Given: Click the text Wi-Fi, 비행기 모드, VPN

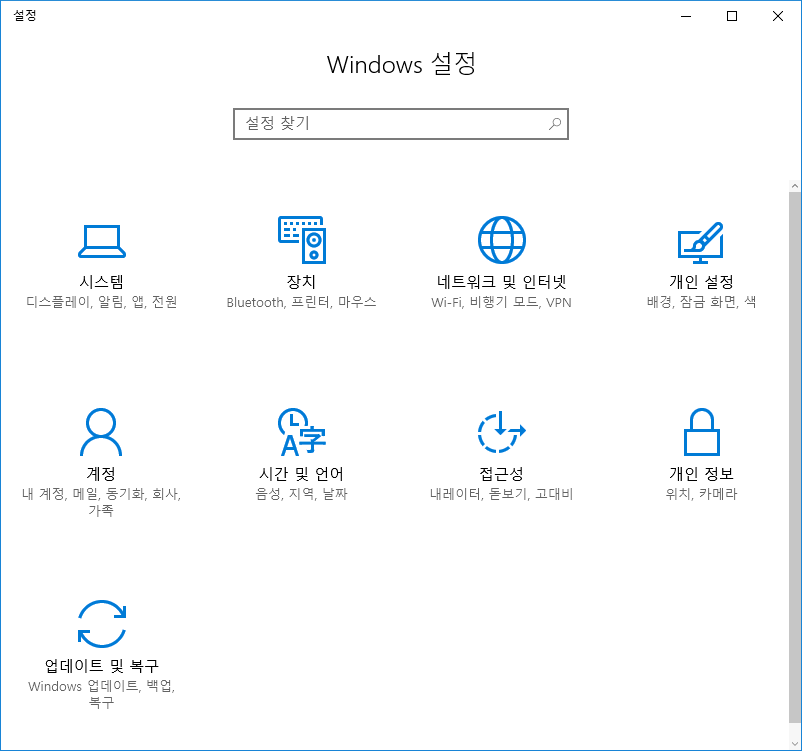Looking at the screenshot, I should click(501, 302).
